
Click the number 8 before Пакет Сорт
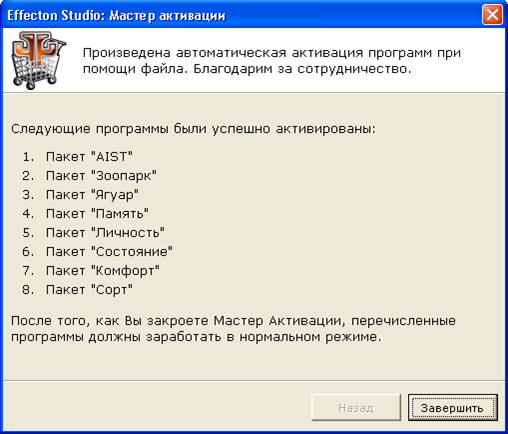(x=28, y=290)
